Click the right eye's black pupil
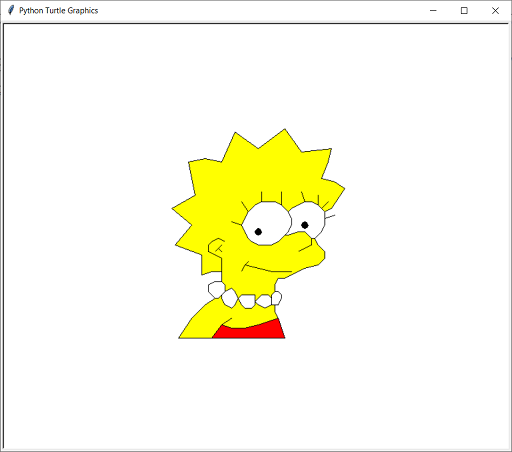This screenshot has width=512, height=452. 305,225
